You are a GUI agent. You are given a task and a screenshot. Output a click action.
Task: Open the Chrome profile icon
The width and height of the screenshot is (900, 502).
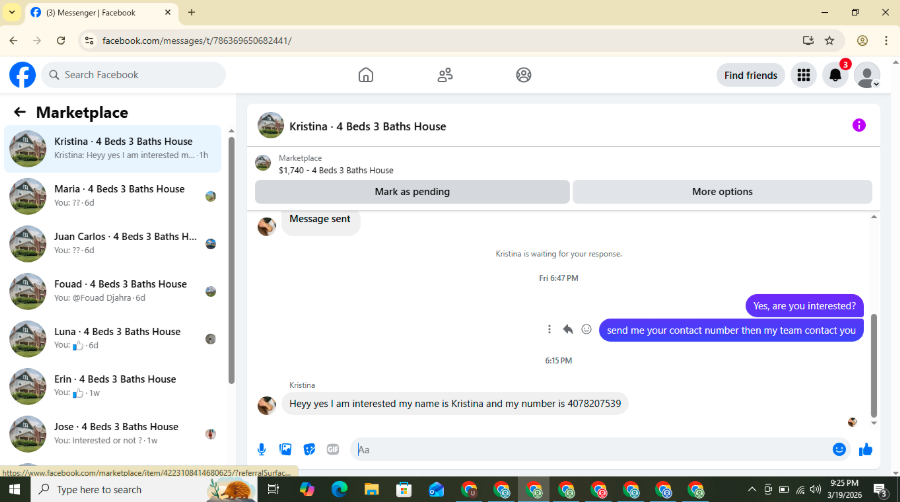click(x=862, y=41)
